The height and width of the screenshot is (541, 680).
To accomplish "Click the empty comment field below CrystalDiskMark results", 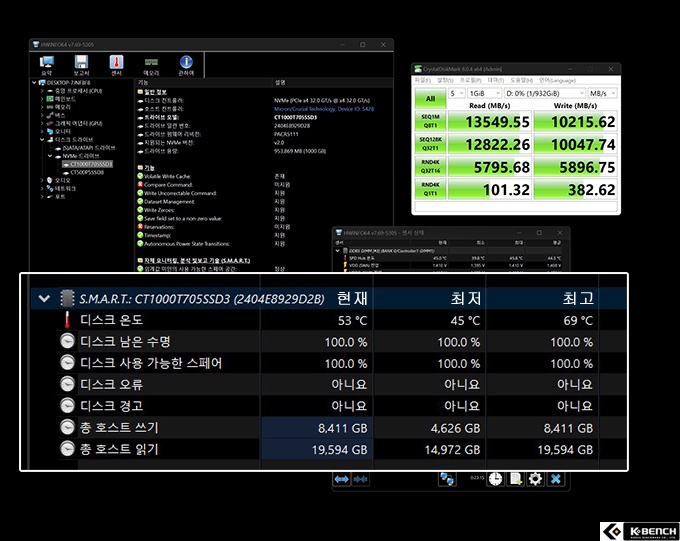I will (516, 207).
